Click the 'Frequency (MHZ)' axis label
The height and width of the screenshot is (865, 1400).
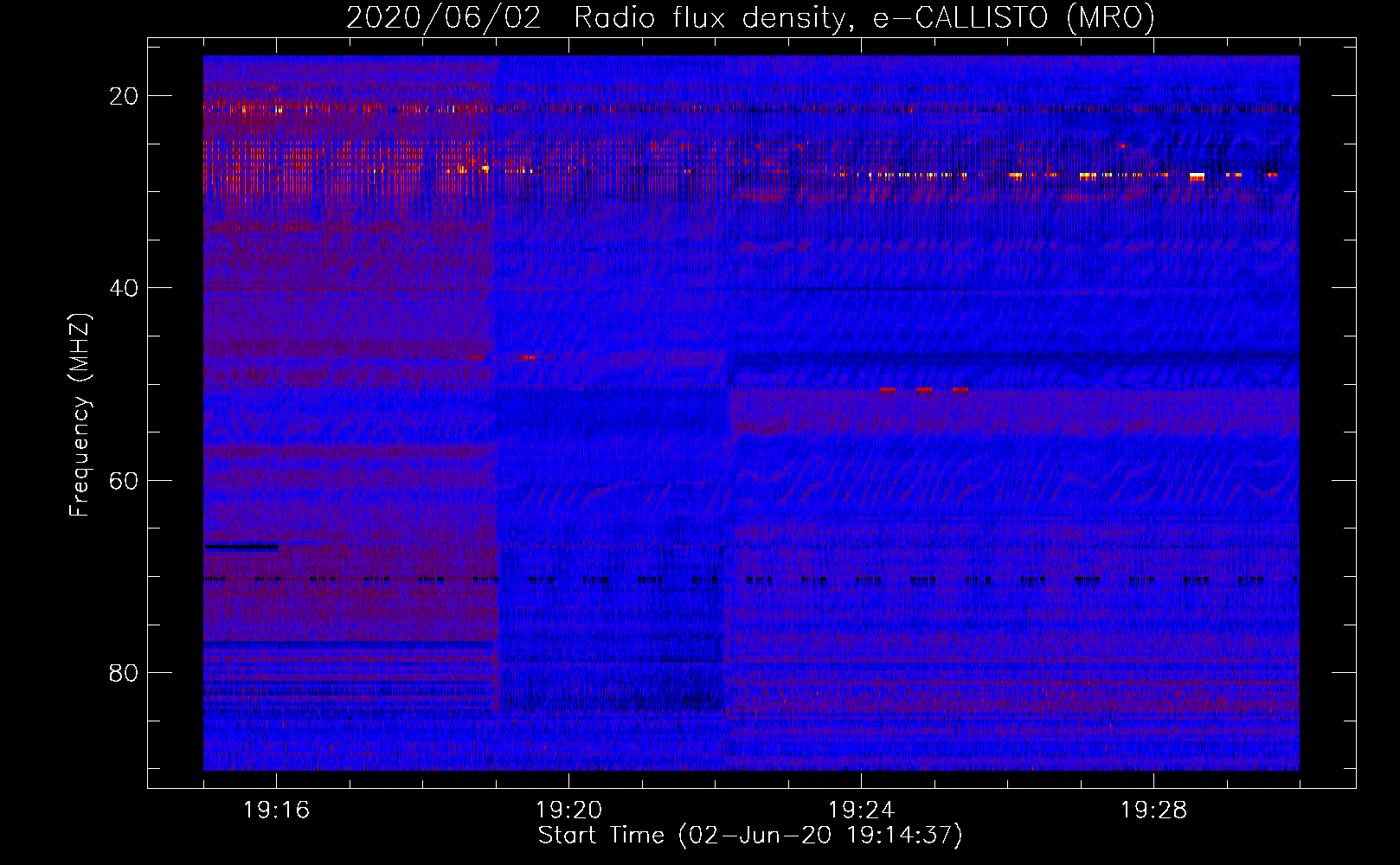pyautogui.click(x=80, y=415)
